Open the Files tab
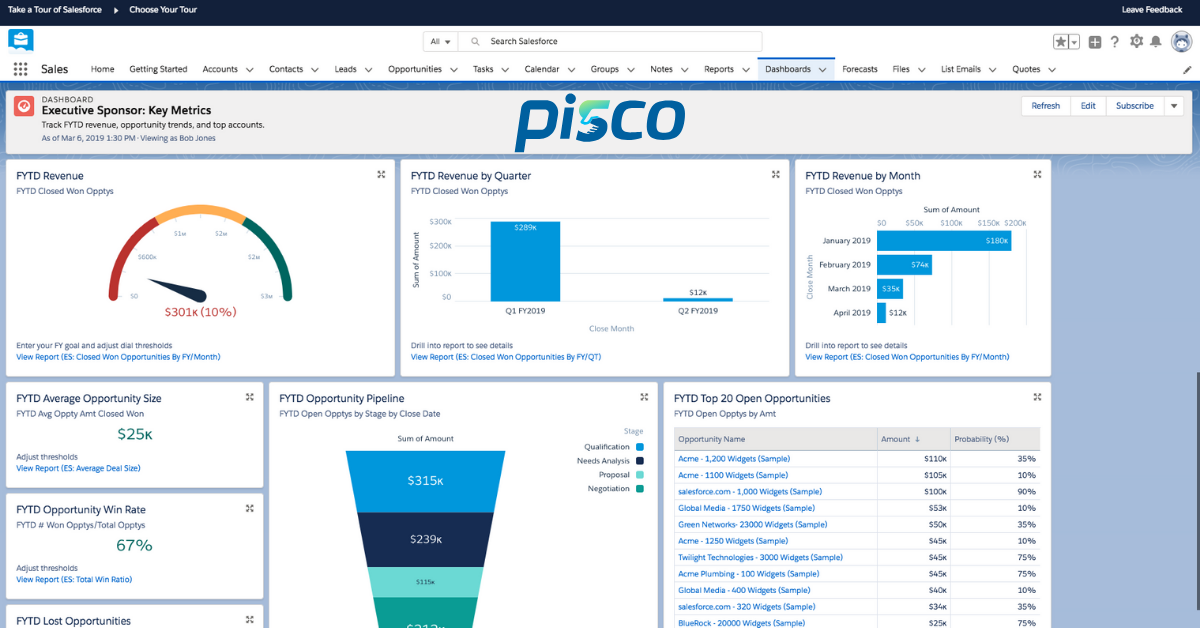The width and height of the screenshot is (1200, 628). coord(901,70)
